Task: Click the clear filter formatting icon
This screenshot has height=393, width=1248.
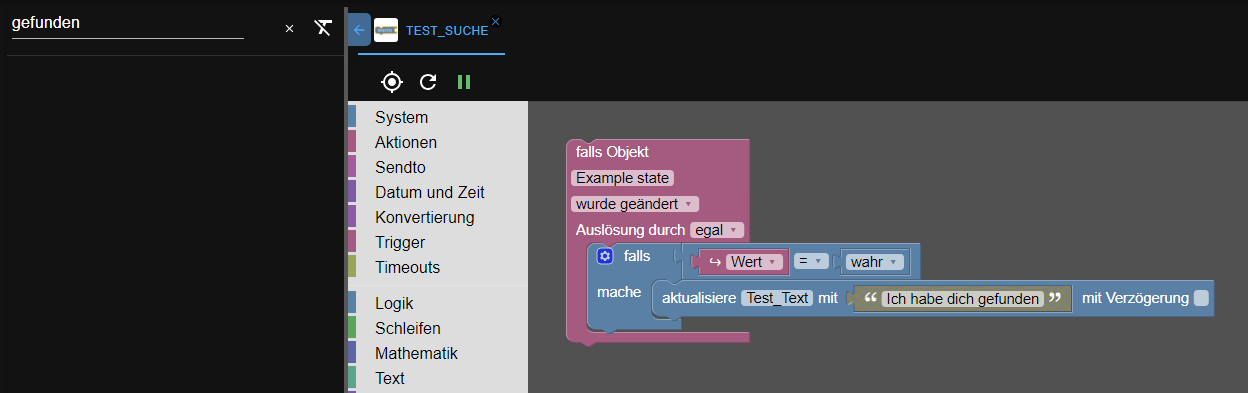Action: (322, 28)
